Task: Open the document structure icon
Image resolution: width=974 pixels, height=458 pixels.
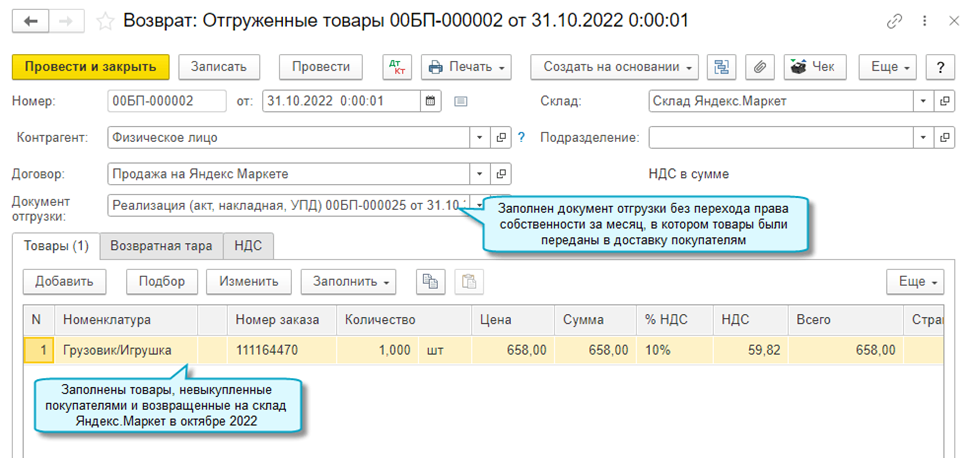Action: point(722,67)
